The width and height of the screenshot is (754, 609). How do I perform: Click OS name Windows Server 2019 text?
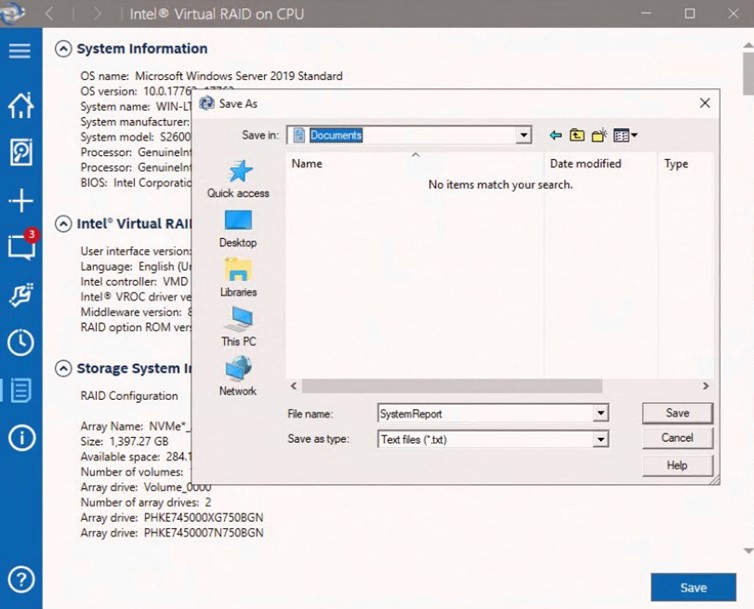[x=212, y=76]
